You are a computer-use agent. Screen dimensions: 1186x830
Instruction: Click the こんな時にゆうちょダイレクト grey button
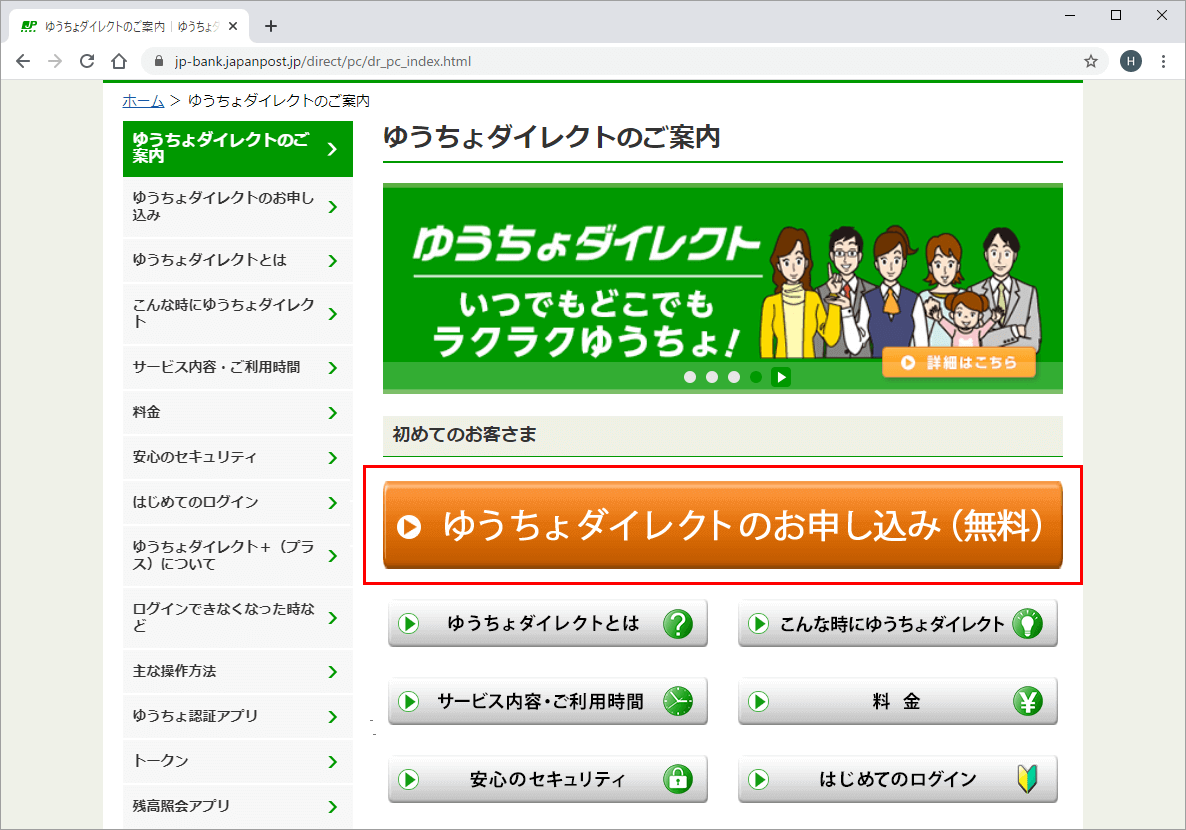click(x=898, y=623)
